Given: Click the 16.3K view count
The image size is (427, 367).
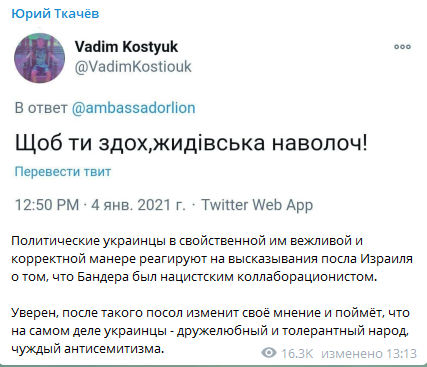Looking at the screenshot, I should pos(297,353).
